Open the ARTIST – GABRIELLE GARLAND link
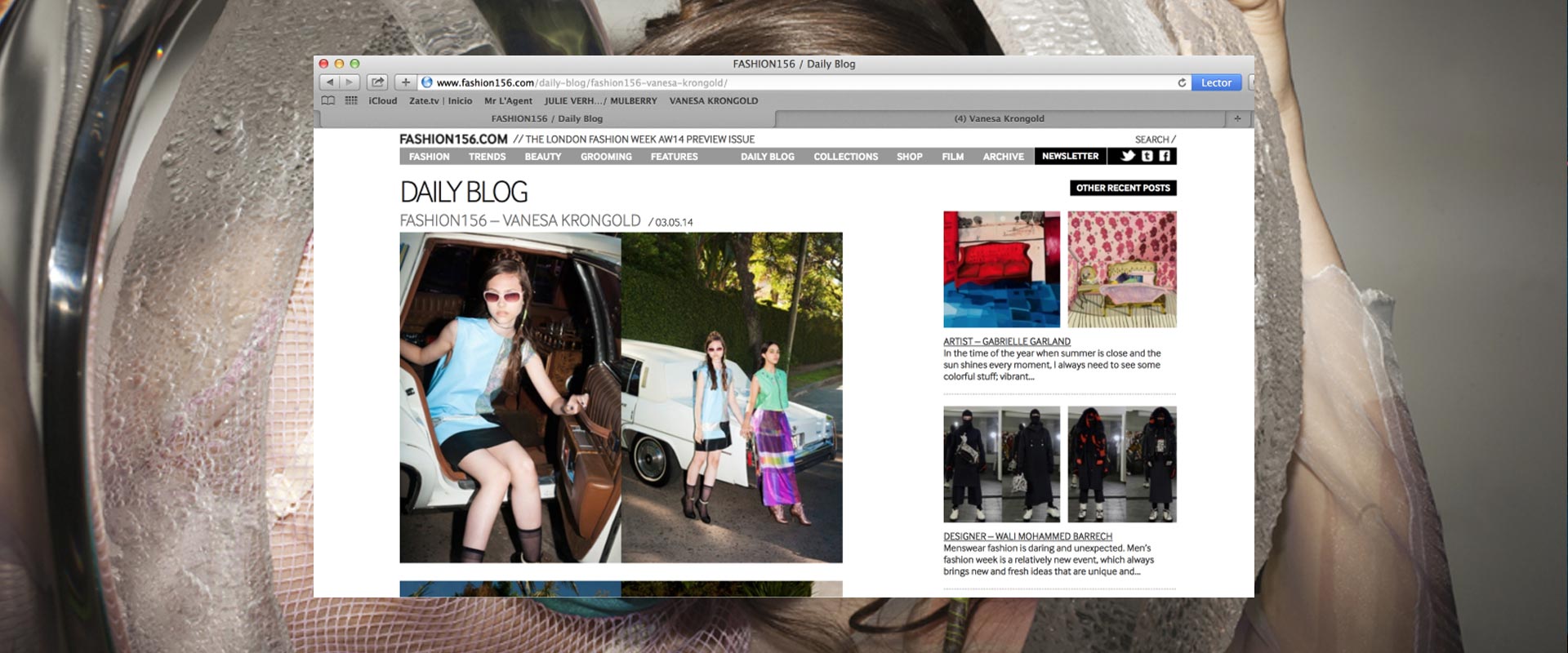 pyautogui.click(x=1007, y=341)
